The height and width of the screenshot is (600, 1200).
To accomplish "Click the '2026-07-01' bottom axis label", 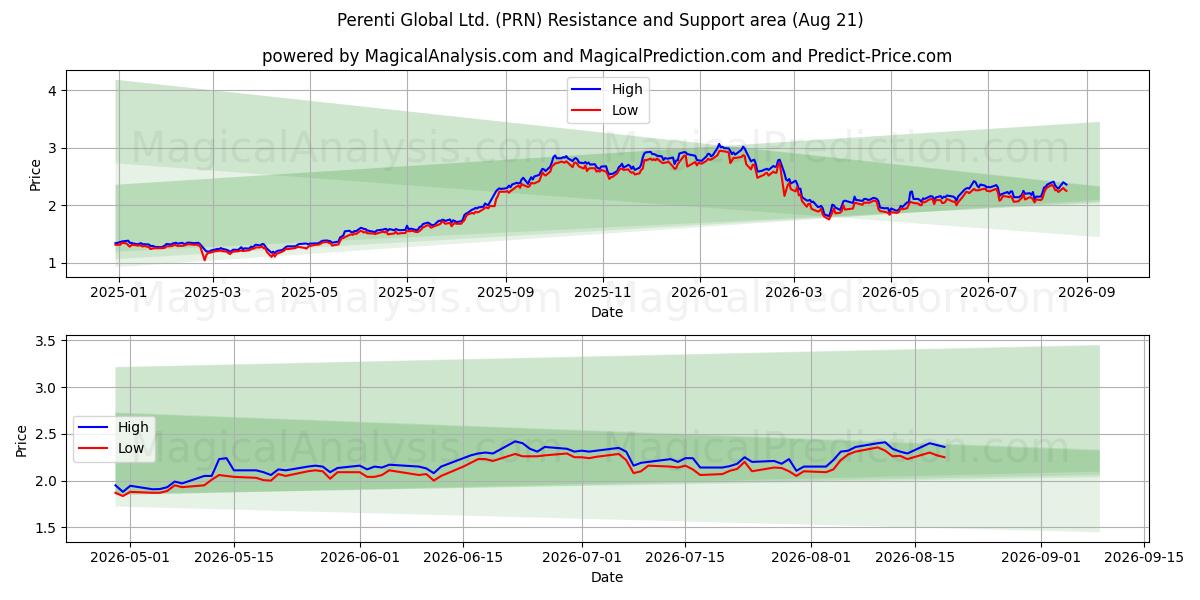I will (582, 558).
